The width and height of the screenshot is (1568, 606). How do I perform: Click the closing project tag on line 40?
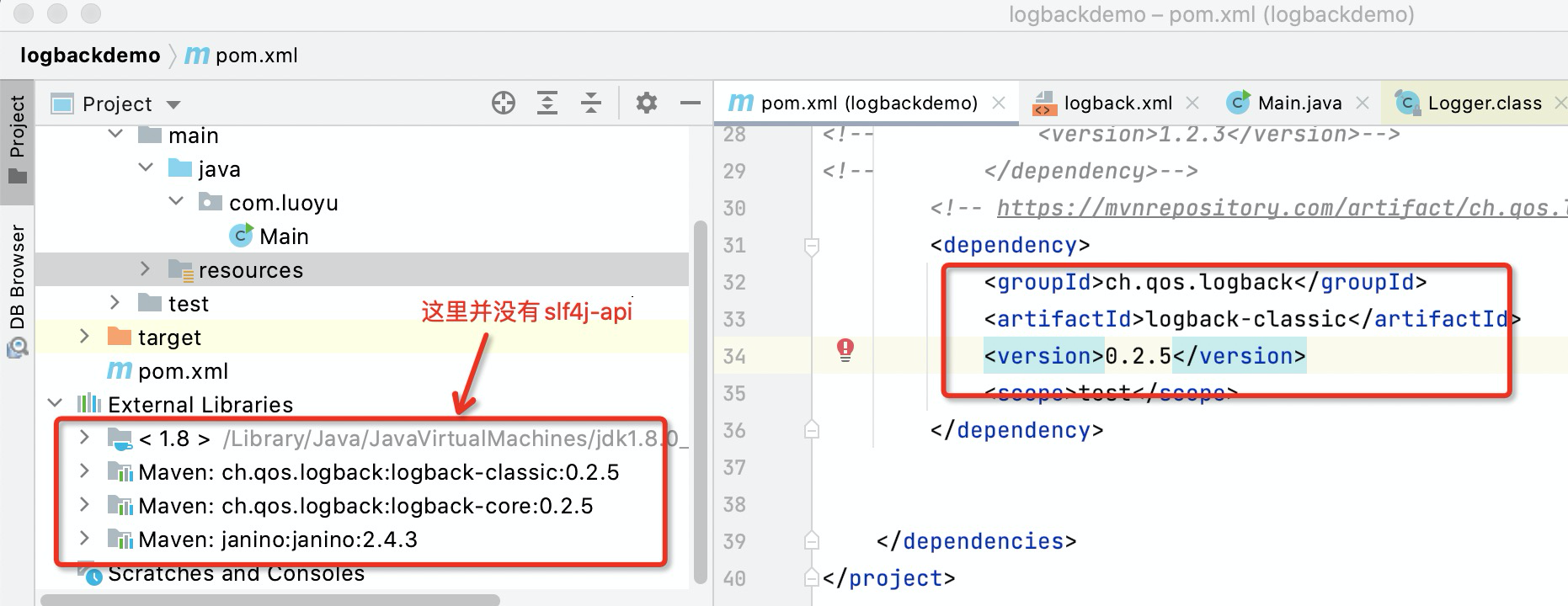(x=888, y=578)
